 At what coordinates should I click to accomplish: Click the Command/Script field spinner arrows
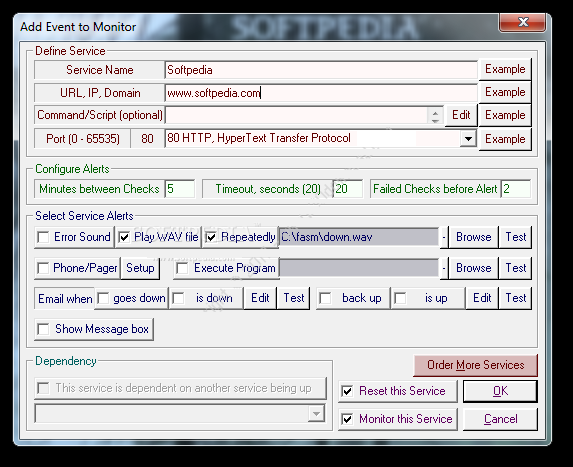[435, 116]
